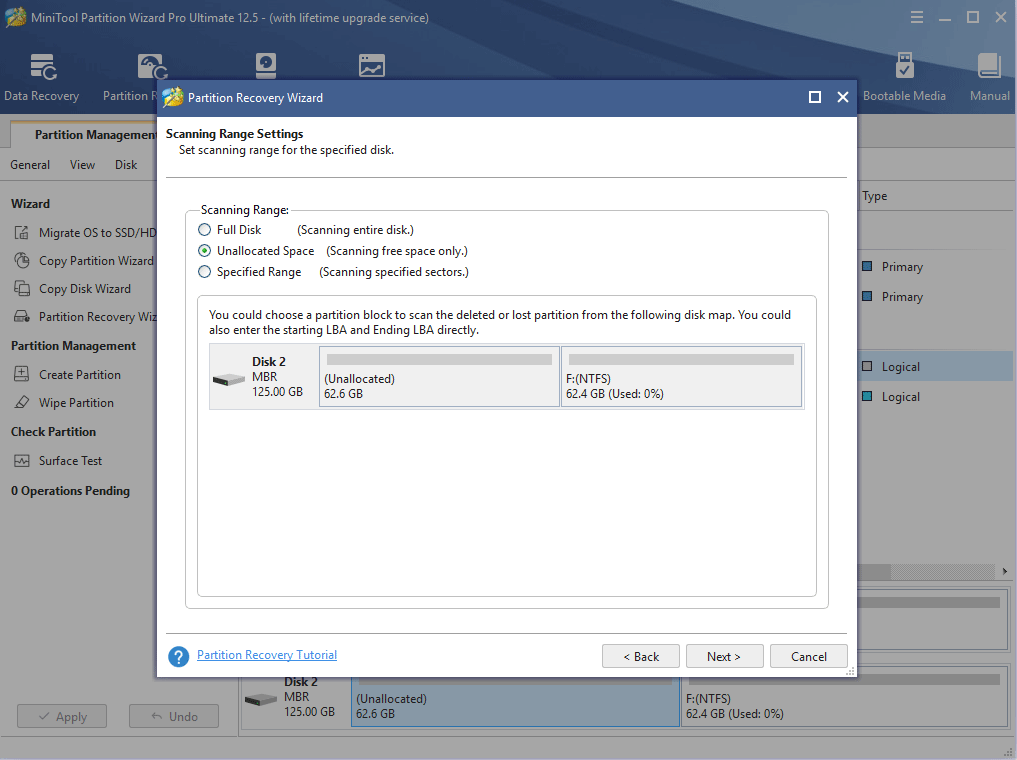Choose Wipe Partition in sidebar
The height and width of the screenshot is (760, 1017).
tap(76, 403)
